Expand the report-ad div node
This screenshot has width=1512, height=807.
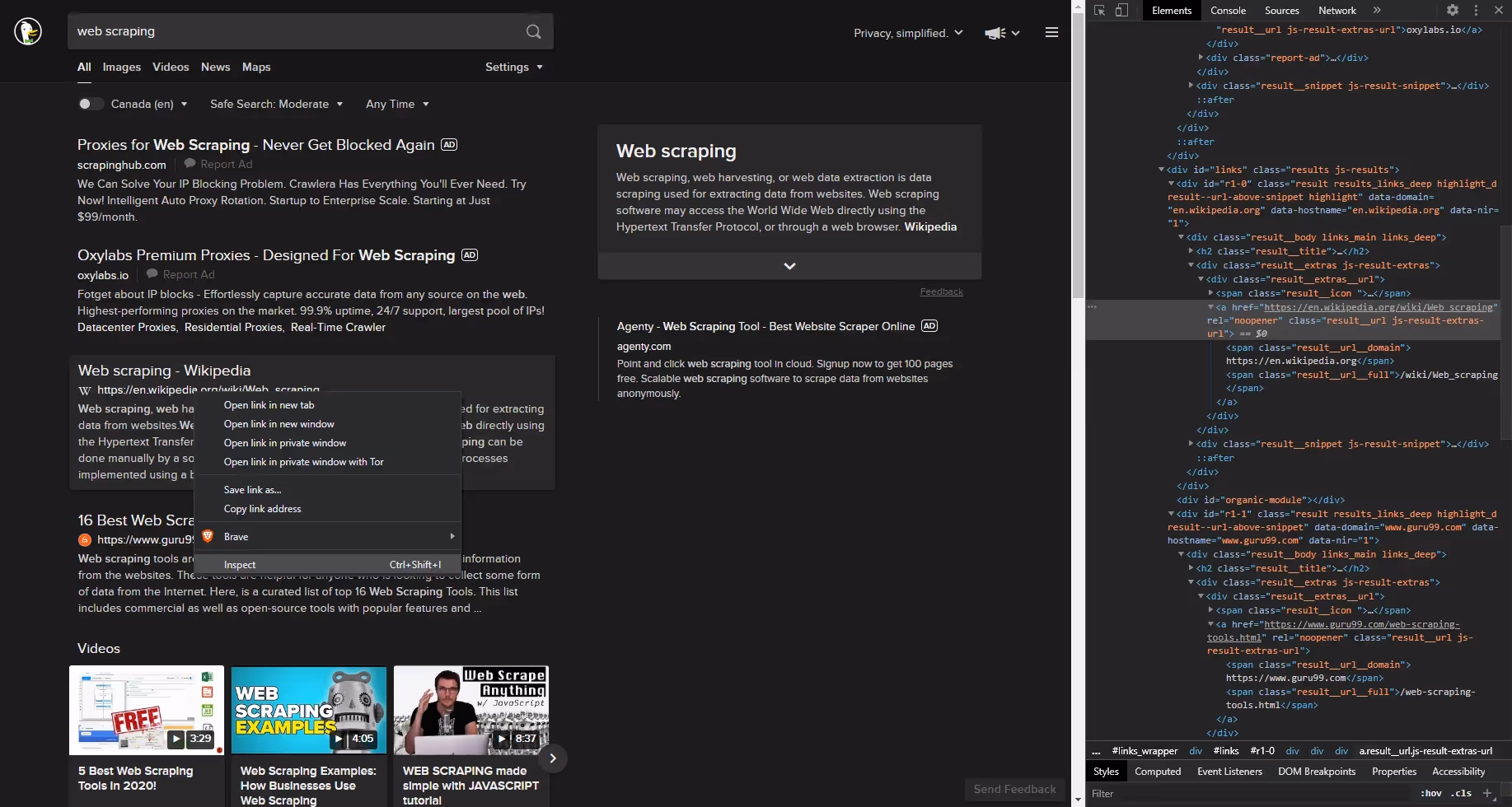(1201, 58)
